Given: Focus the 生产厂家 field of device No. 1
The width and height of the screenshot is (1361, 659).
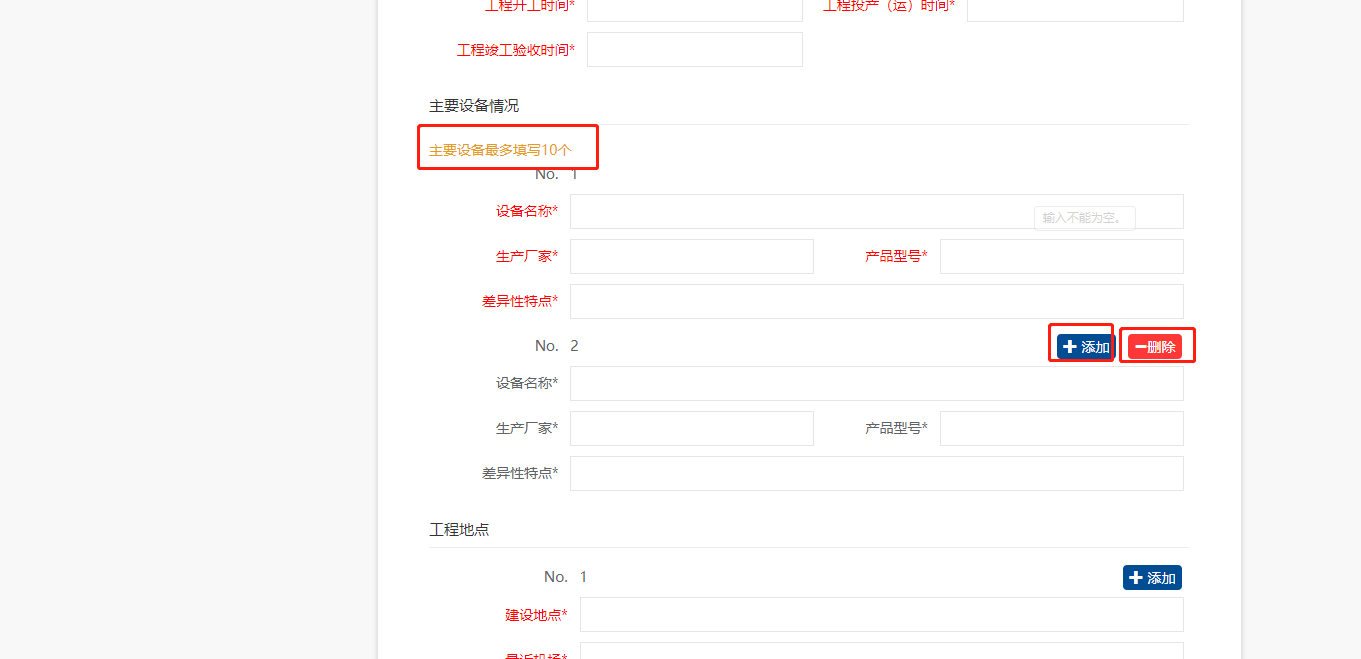Looking at the screenshot, I should click(x=691, y=256).
